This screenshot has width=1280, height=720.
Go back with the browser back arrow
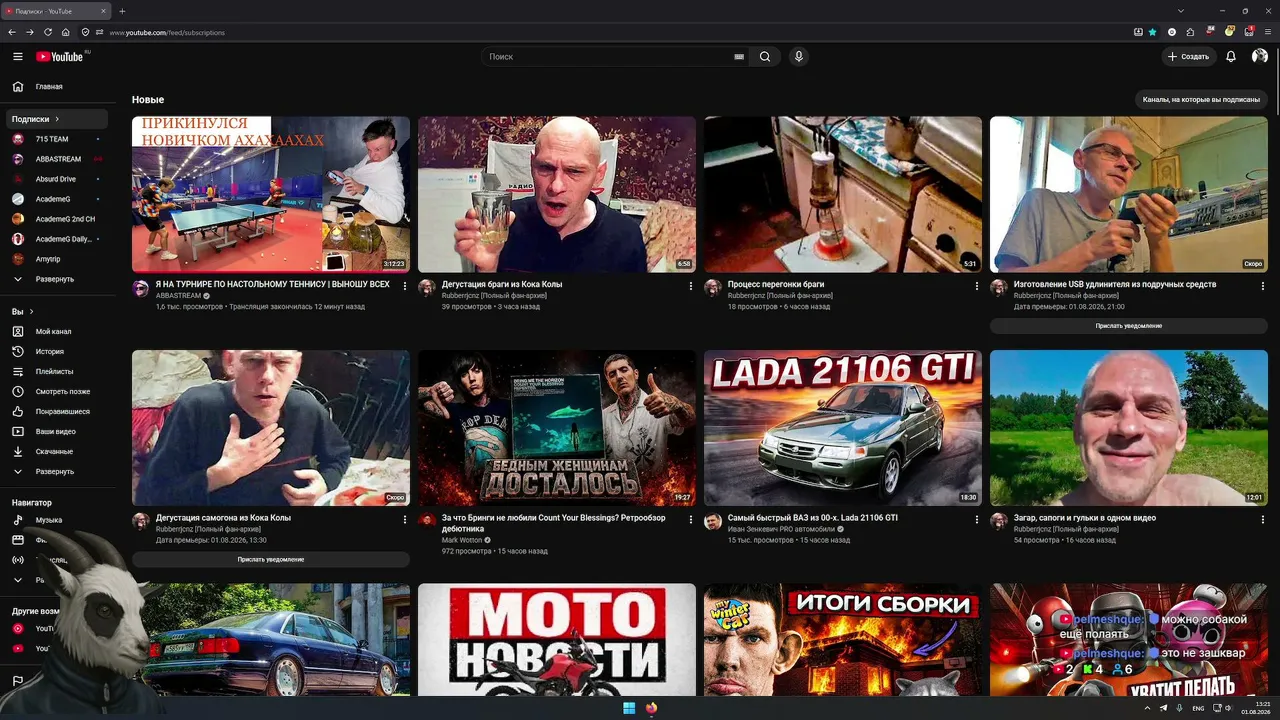(12, 32)
